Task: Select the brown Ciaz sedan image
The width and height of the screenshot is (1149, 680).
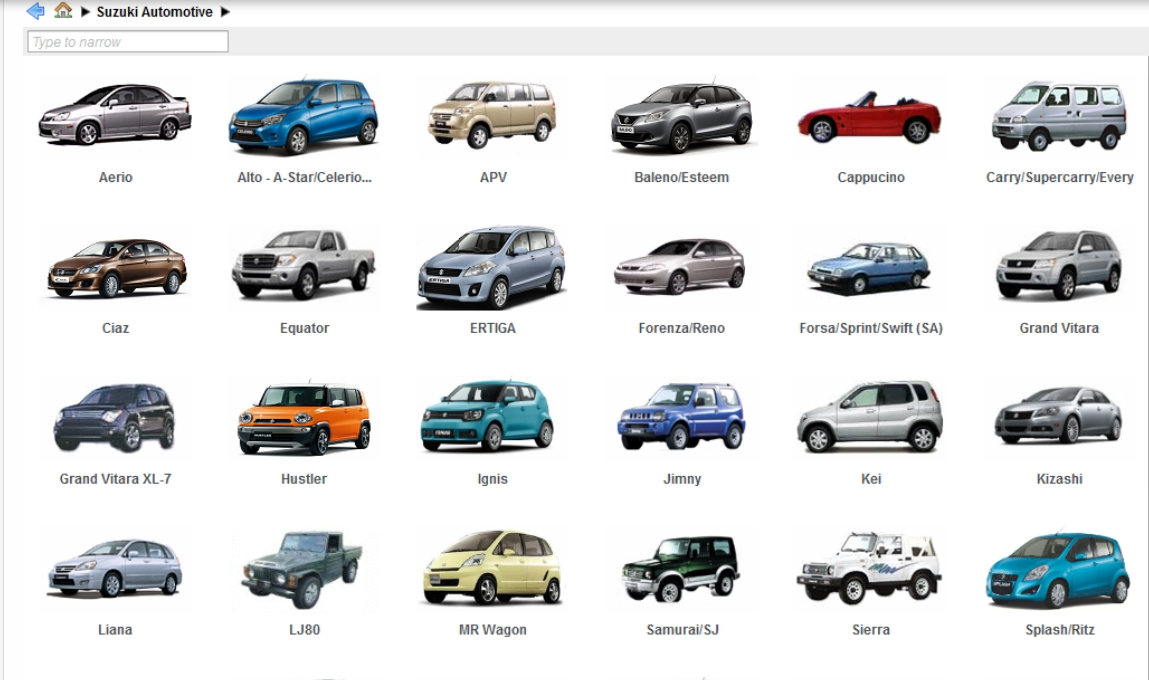Action: tap(117, 267)
